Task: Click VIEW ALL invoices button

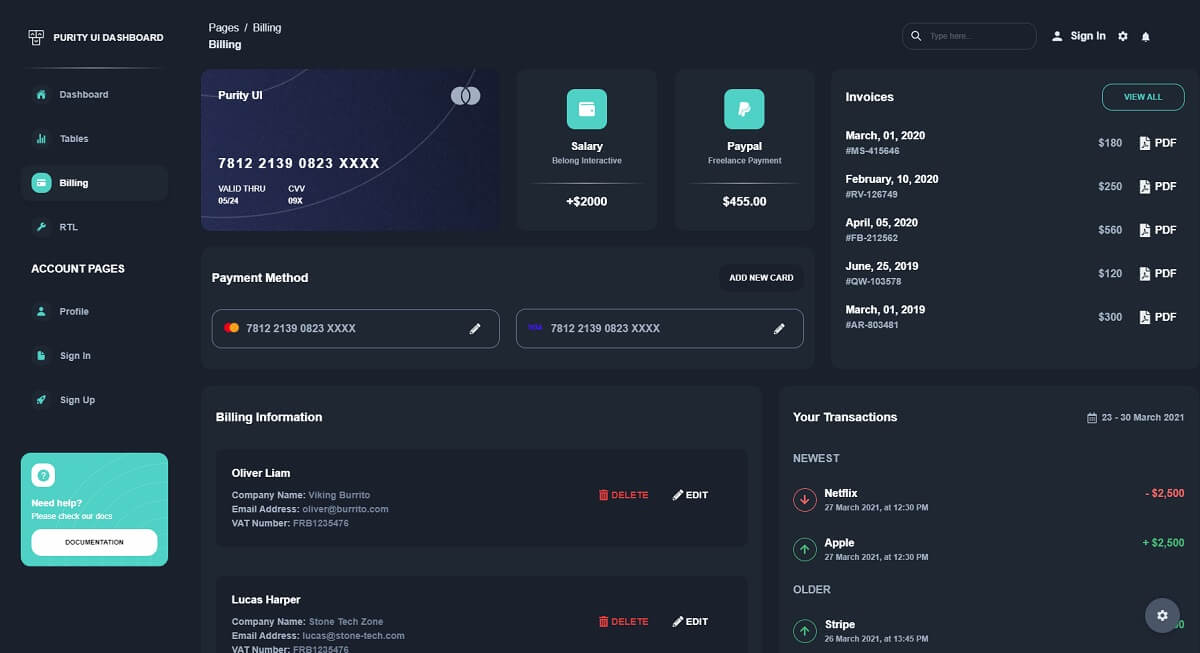Action: (x=1143, y=97)
